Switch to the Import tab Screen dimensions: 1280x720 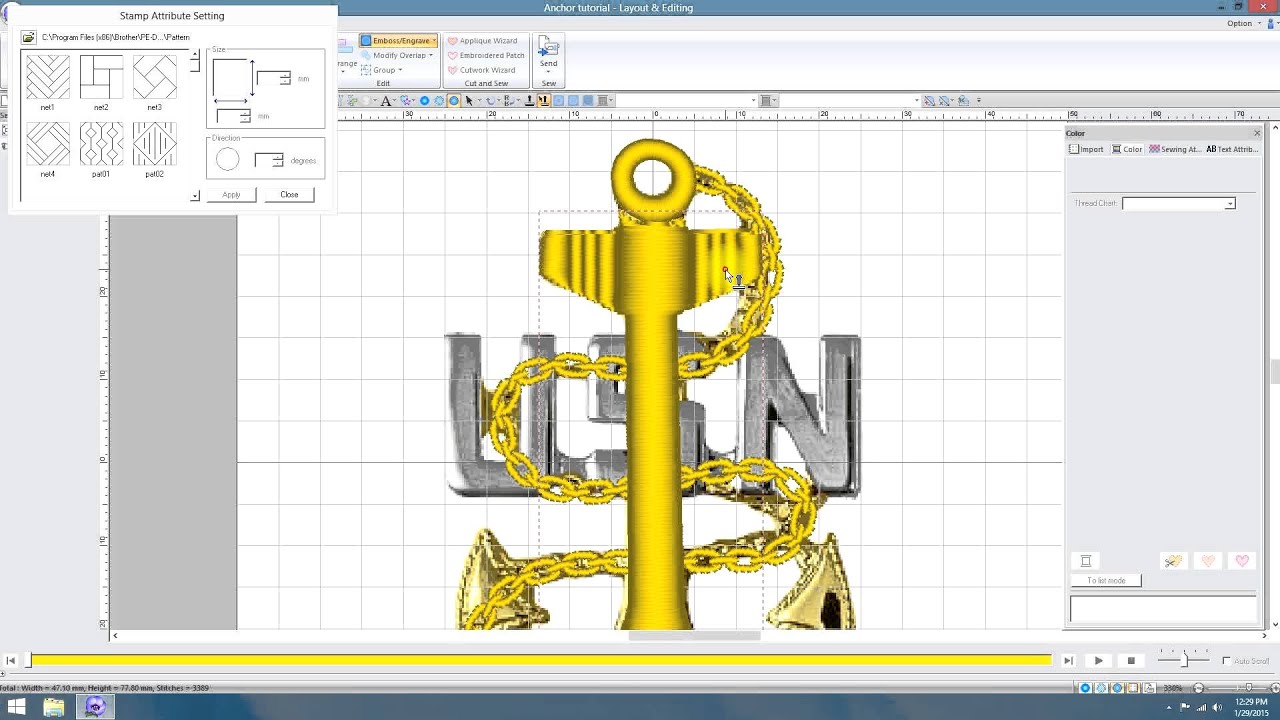tap(1086, 149)
